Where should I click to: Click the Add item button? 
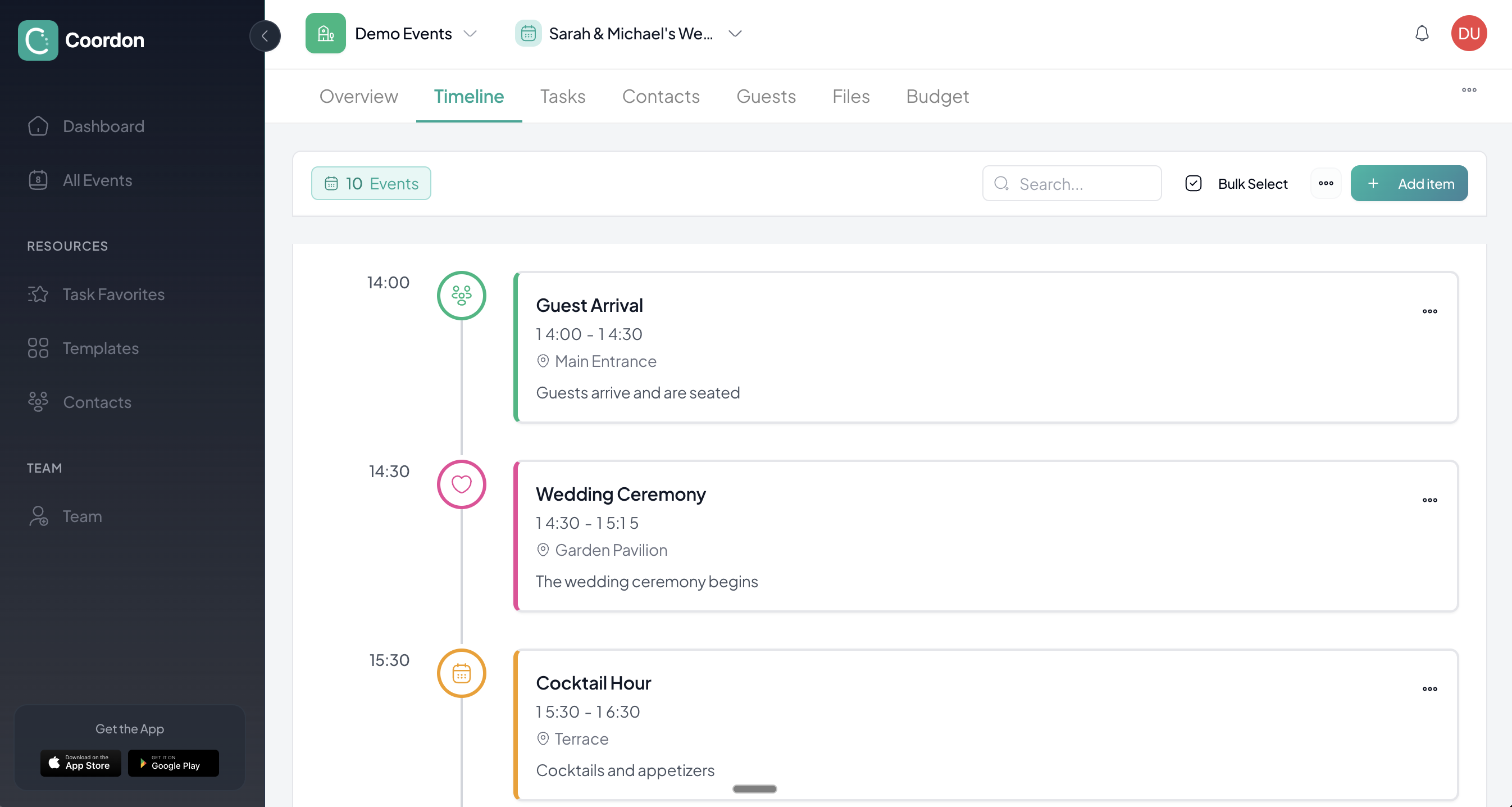coord(1409,184)
